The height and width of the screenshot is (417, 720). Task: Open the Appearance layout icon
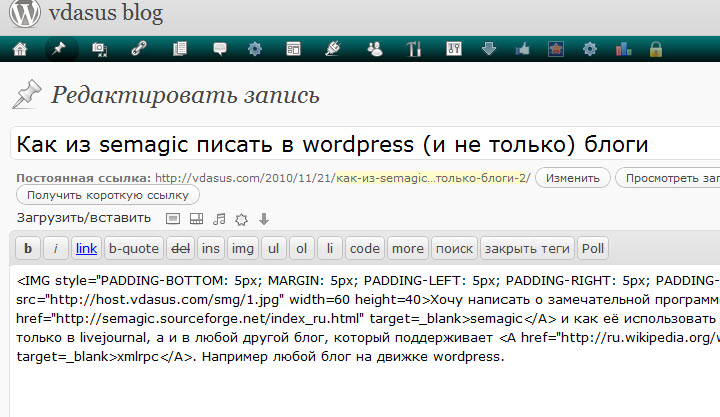tap(293, 49)
